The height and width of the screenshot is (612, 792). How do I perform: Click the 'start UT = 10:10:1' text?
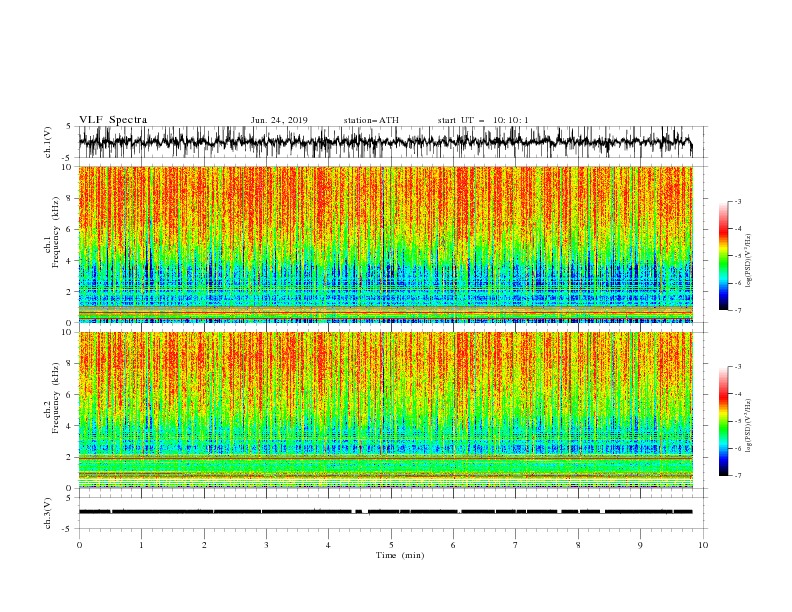click(482, 120)
